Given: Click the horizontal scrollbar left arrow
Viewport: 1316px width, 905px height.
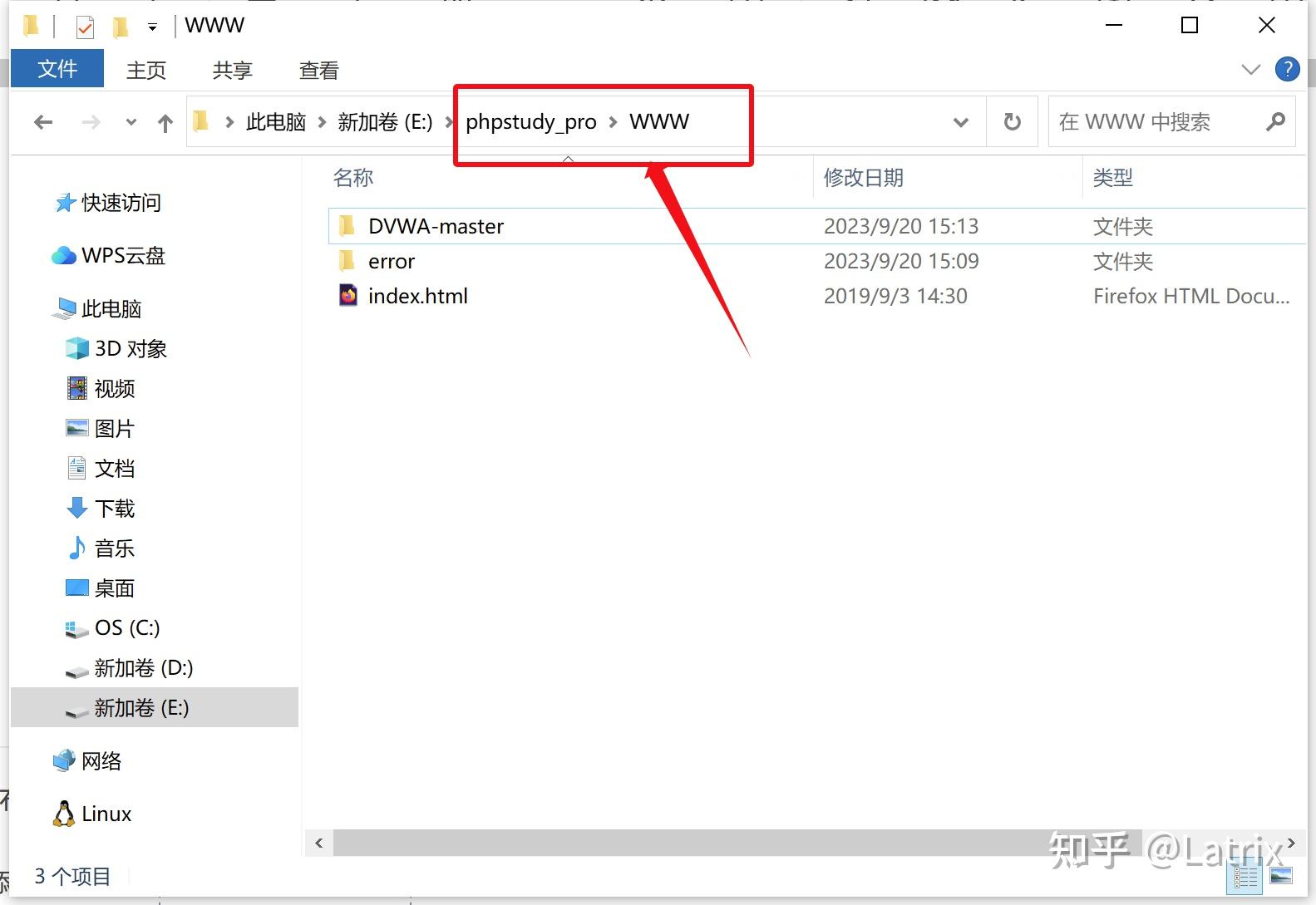Looking at the screenshot, I should click(319, 843).
